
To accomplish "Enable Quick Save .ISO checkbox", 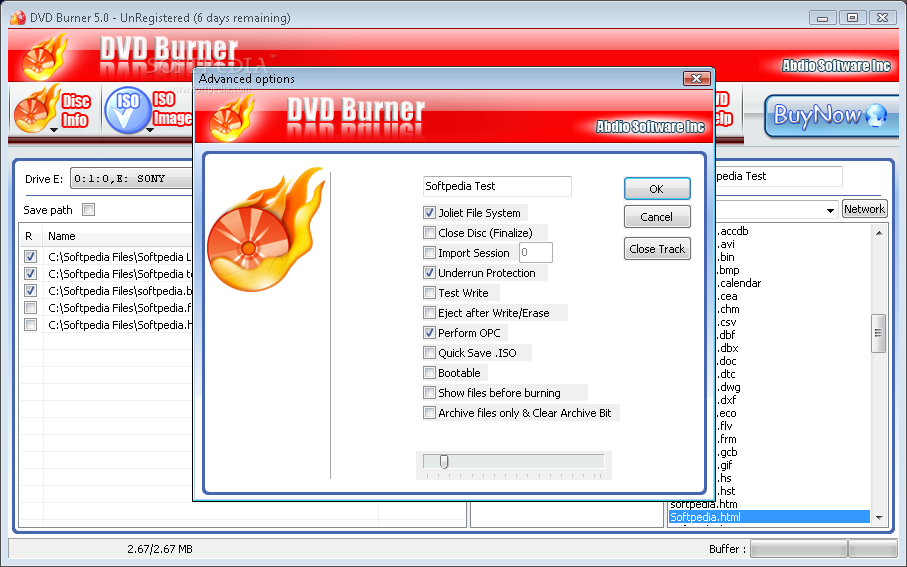I will point(429,353).
